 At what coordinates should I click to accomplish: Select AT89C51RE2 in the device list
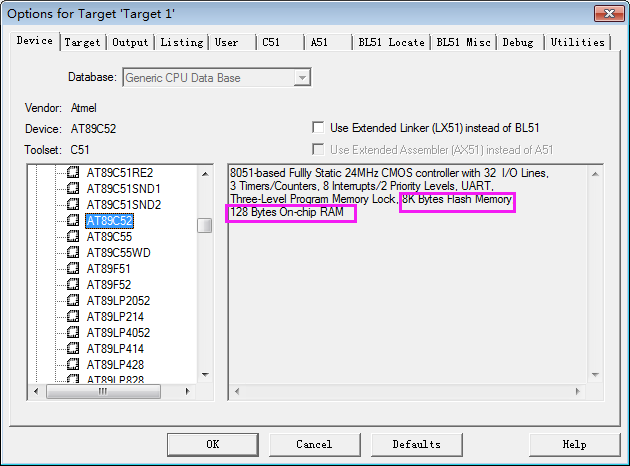[x=120, y=173]
